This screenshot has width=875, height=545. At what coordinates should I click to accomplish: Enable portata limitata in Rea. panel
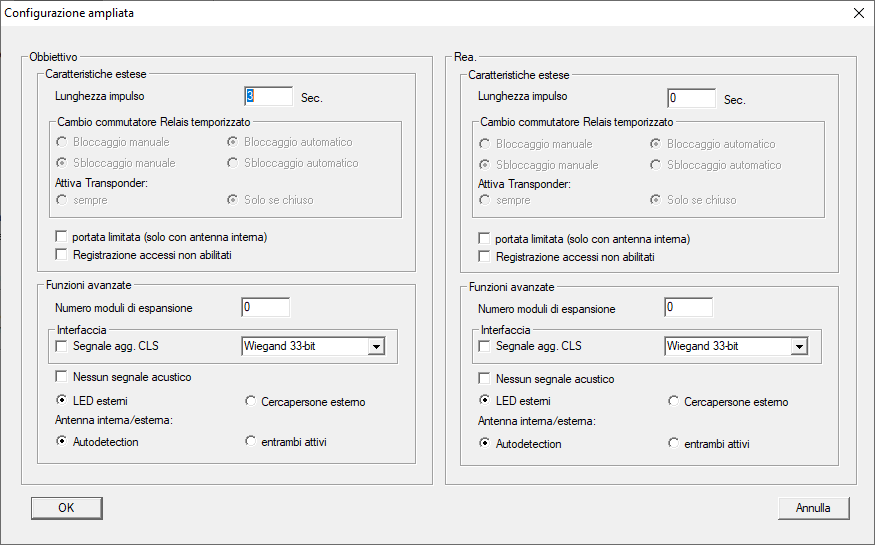(x=486, y=239)
